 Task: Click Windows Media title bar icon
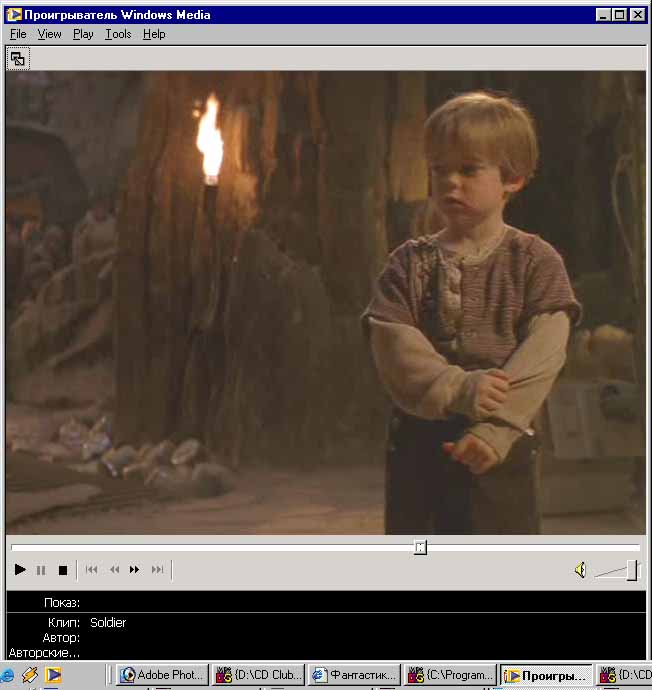14,15
